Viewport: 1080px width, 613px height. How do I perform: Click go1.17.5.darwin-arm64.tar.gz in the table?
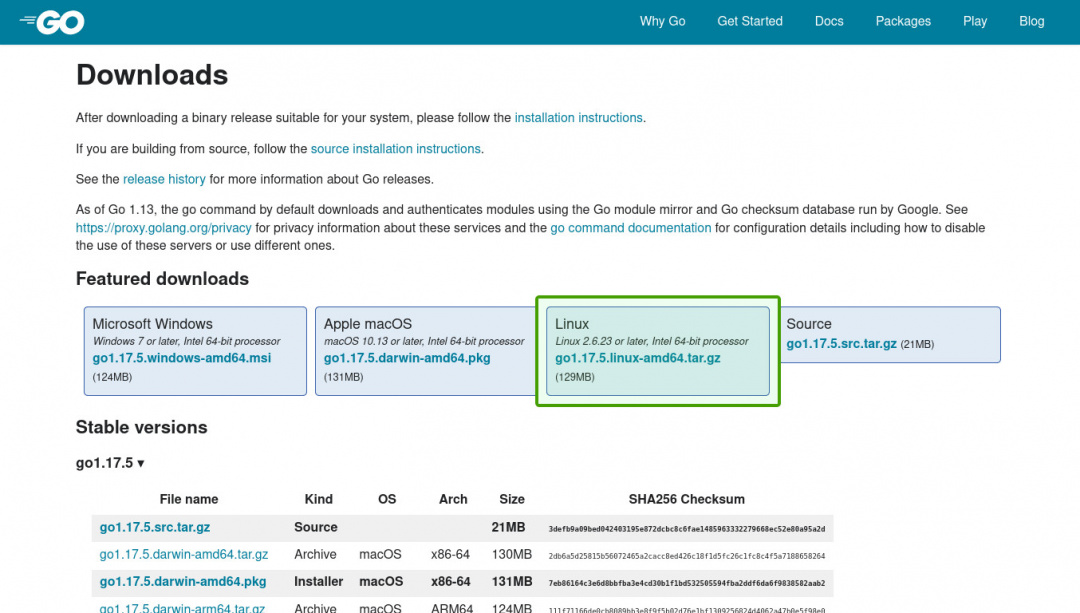tap(182, 608)
